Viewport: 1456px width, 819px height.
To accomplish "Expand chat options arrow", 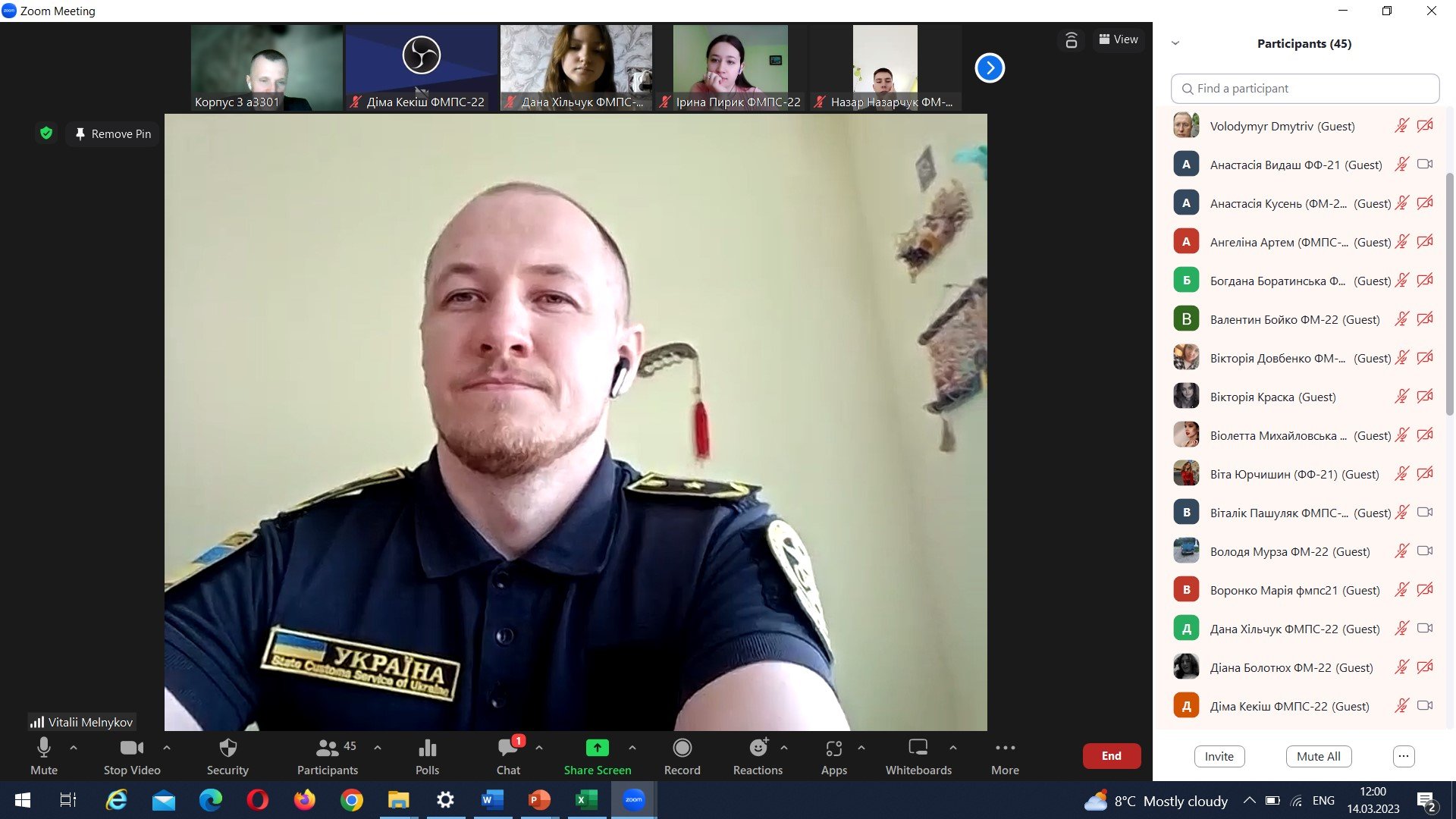I will coord(539,748).
